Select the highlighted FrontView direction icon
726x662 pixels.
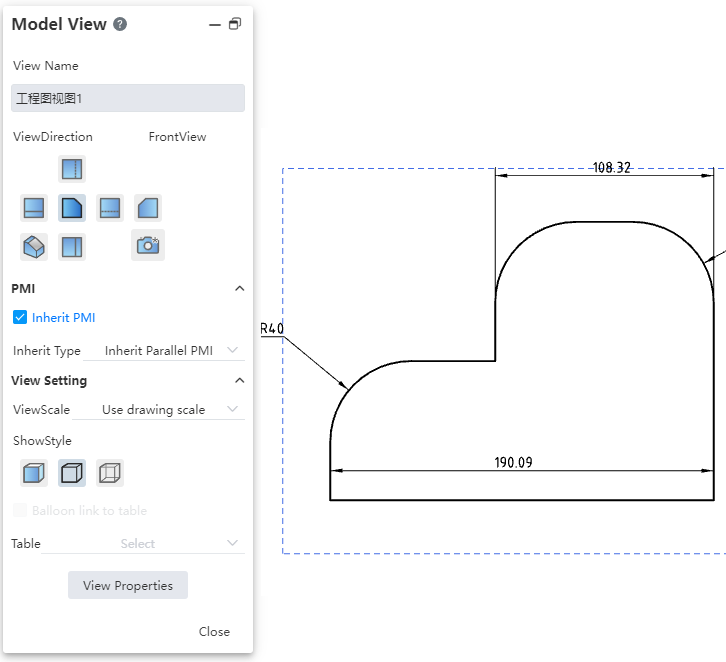(72, 208)
